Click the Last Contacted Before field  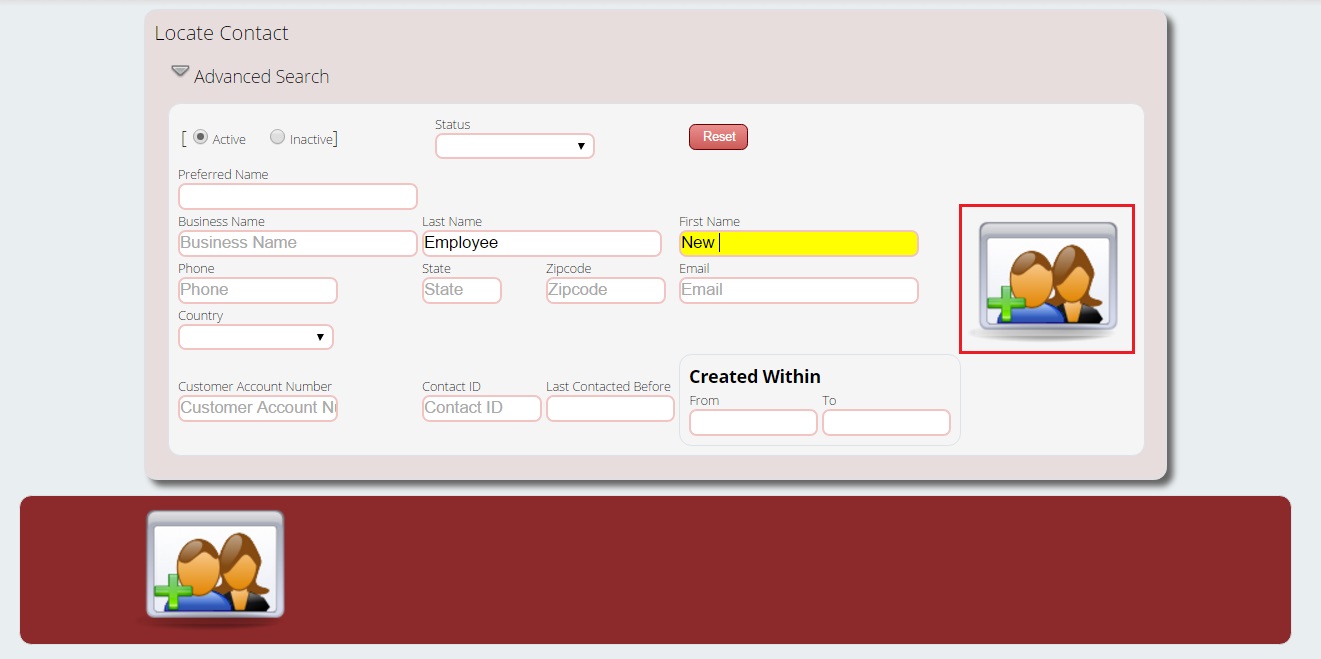pyautogui.click(x=610, y=408)
